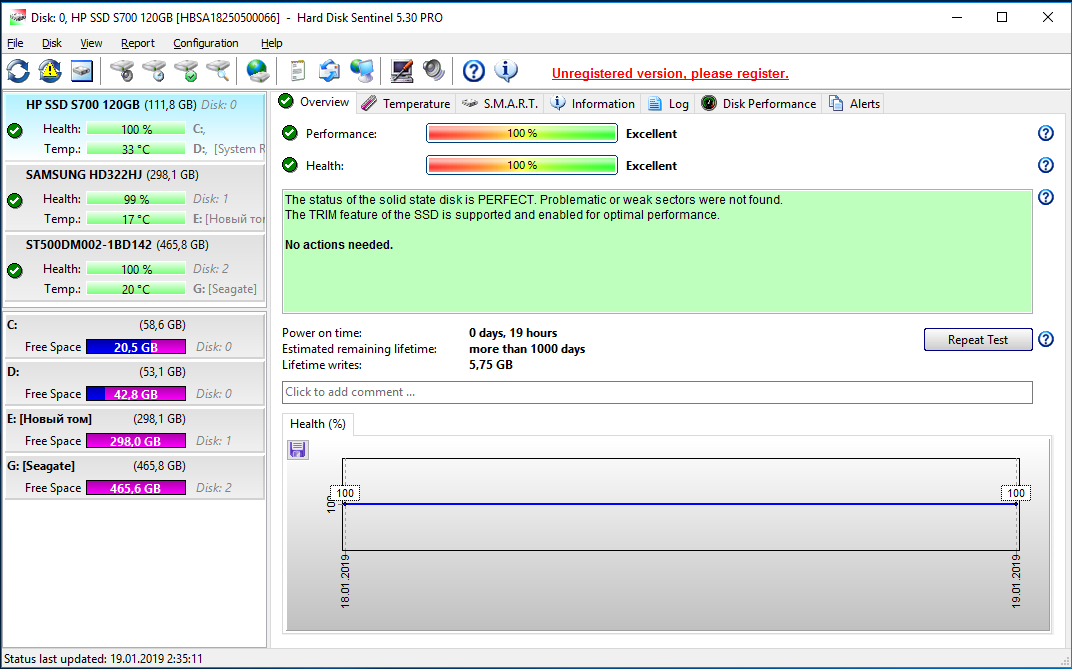Click the 'Unregistered version, please register' link

point(670,73)
